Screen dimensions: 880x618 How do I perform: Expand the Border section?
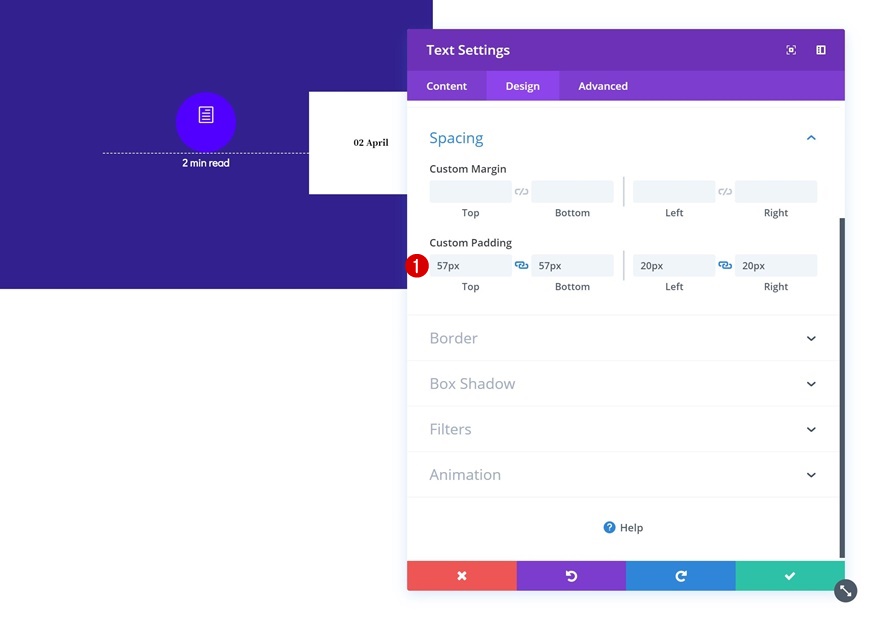[811, 338]
